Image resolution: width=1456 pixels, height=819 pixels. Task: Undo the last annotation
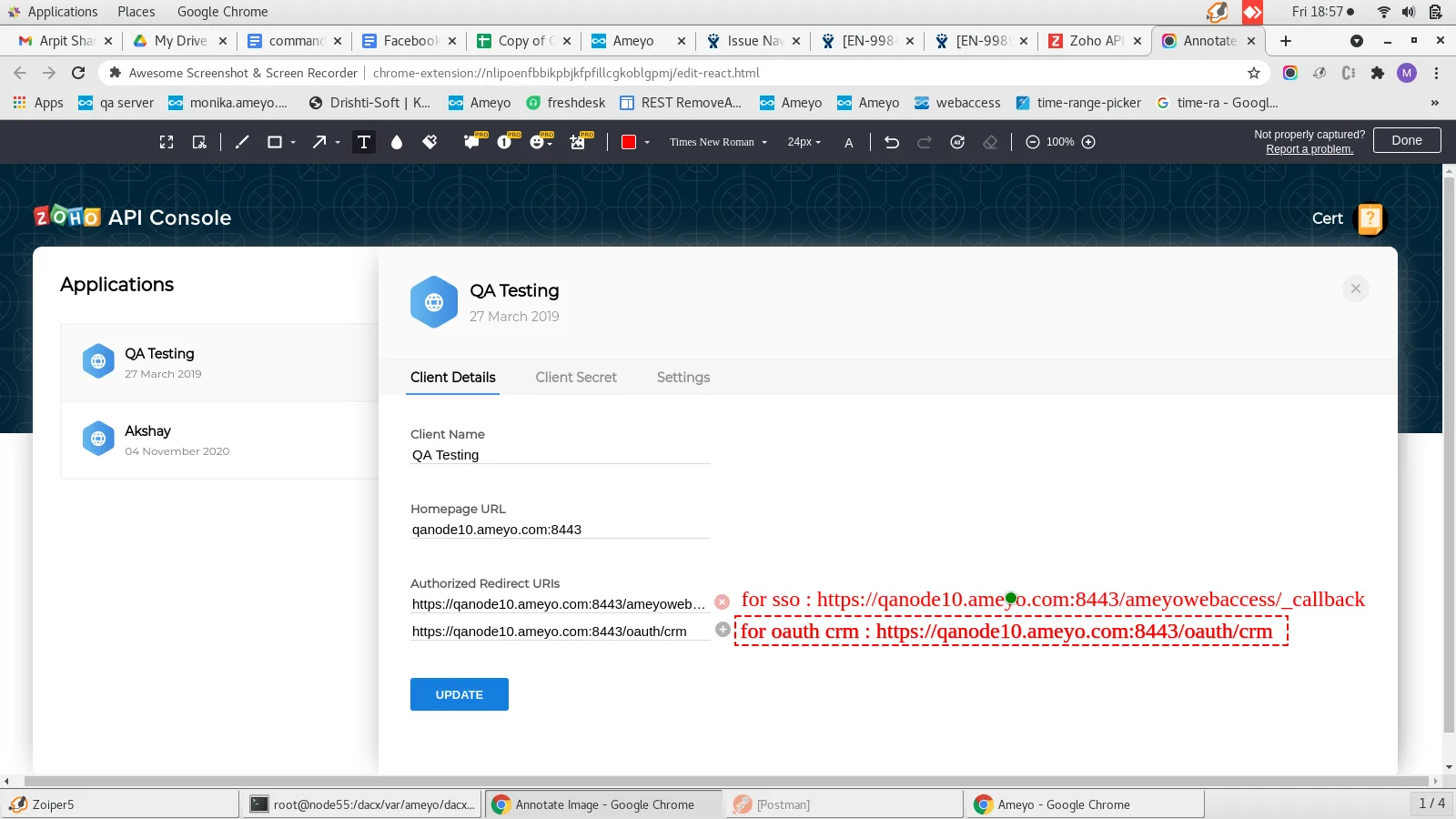pos(892,142)
